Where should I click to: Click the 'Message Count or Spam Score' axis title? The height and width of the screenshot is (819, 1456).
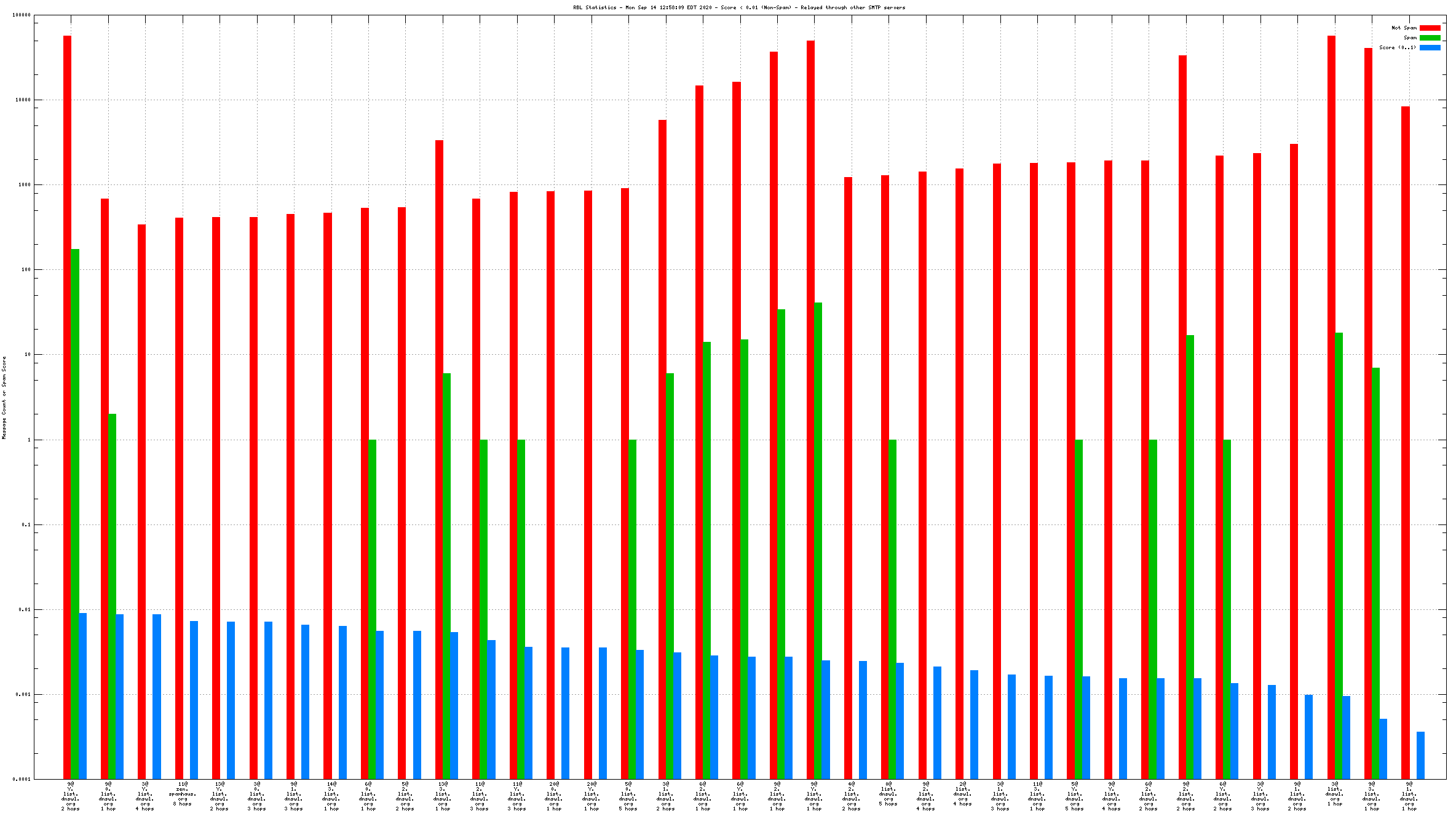tap(4, 397)
